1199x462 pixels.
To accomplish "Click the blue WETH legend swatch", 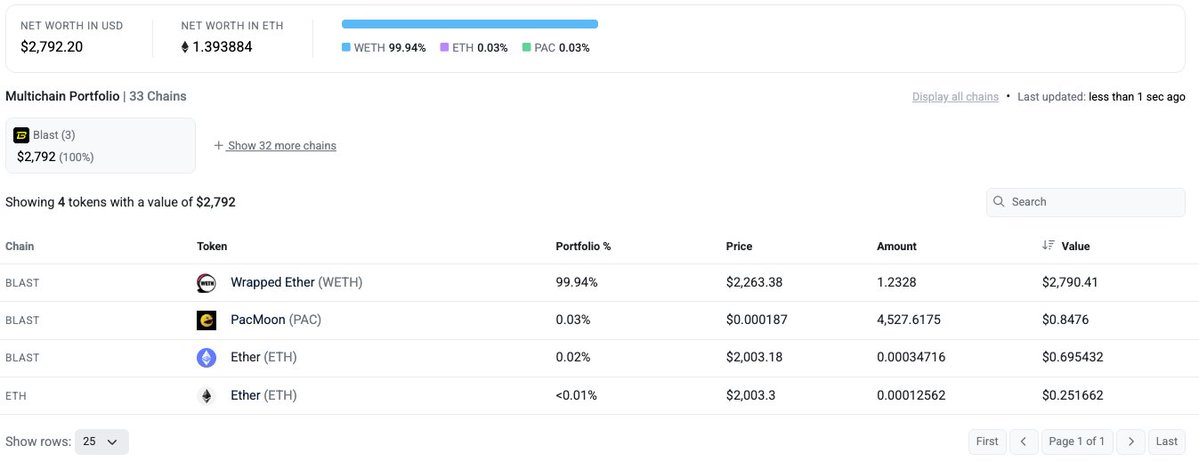I will [x=346, y=47].
